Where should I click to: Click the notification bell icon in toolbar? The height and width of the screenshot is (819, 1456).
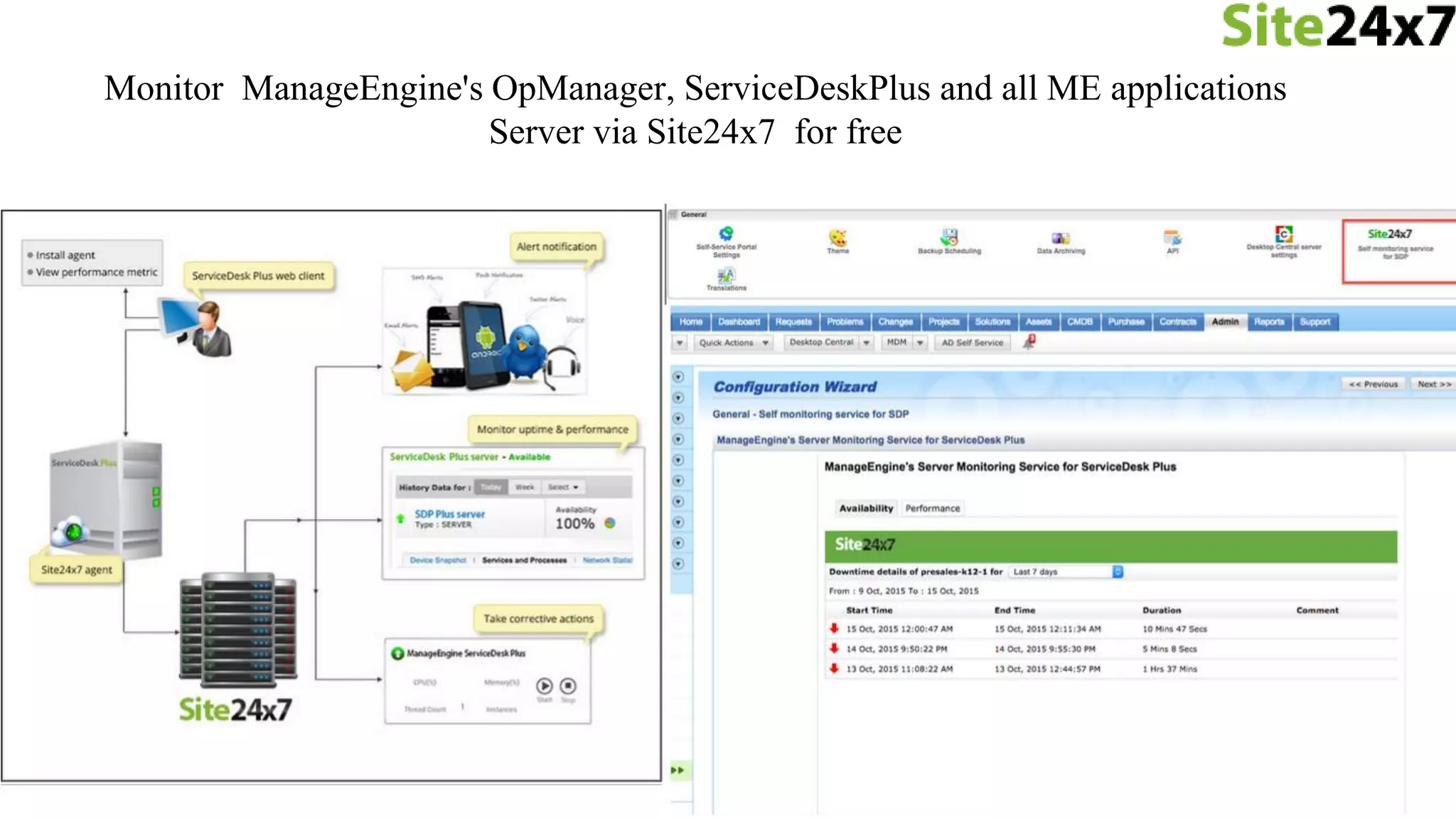pos(1029,342)
